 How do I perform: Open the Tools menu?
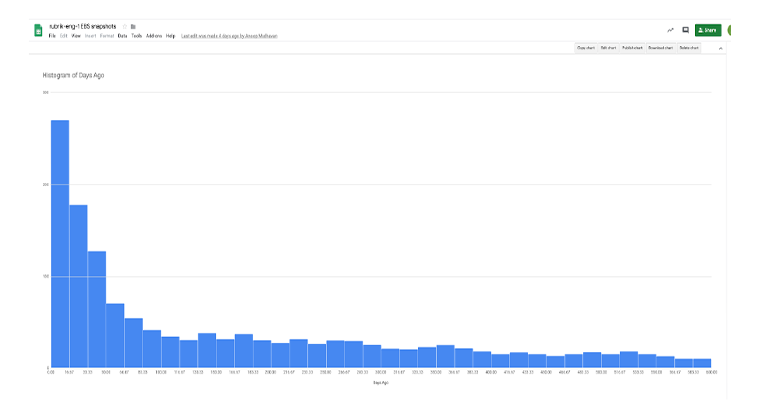point(137,36)
